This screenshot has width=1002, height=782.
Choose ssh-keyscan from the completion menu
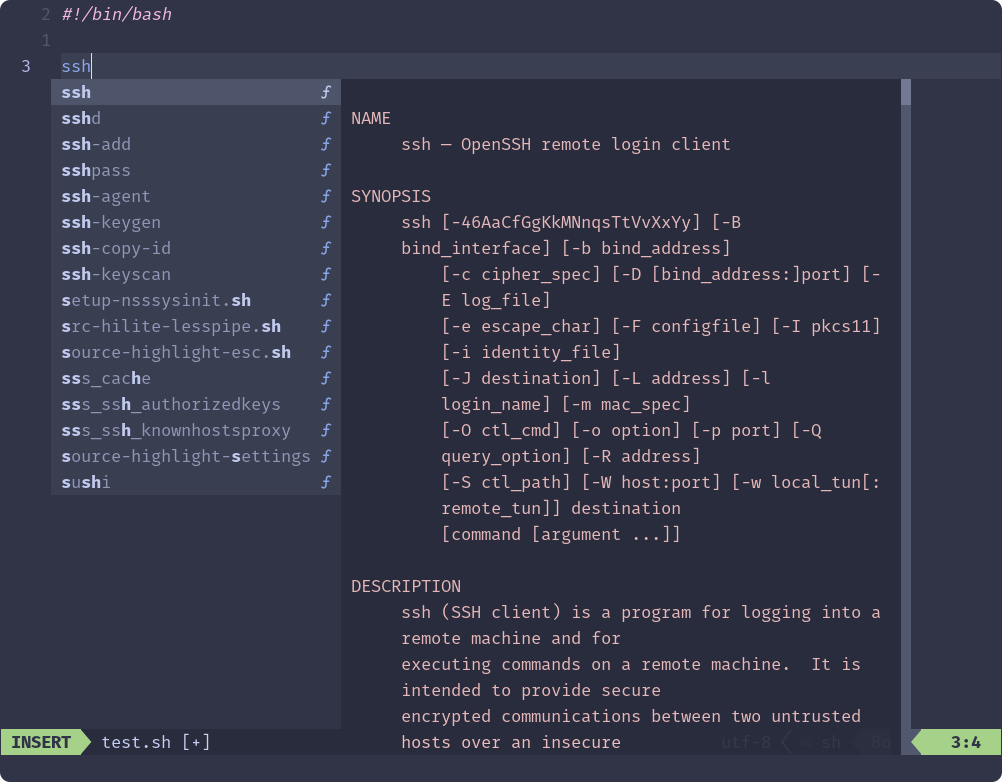coord(196,275)
